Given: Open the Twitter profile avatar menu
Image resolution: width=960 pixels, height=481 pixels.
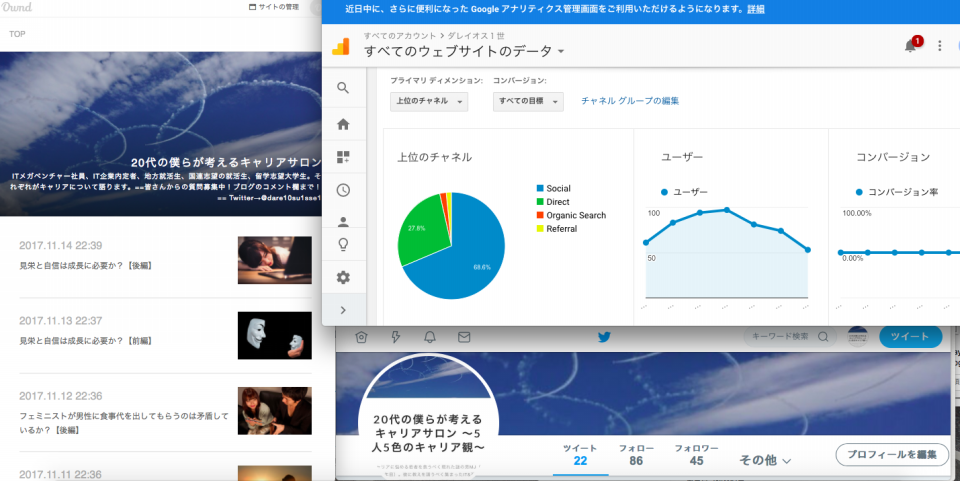Looking at the screenshot, I should click(858, 337).
